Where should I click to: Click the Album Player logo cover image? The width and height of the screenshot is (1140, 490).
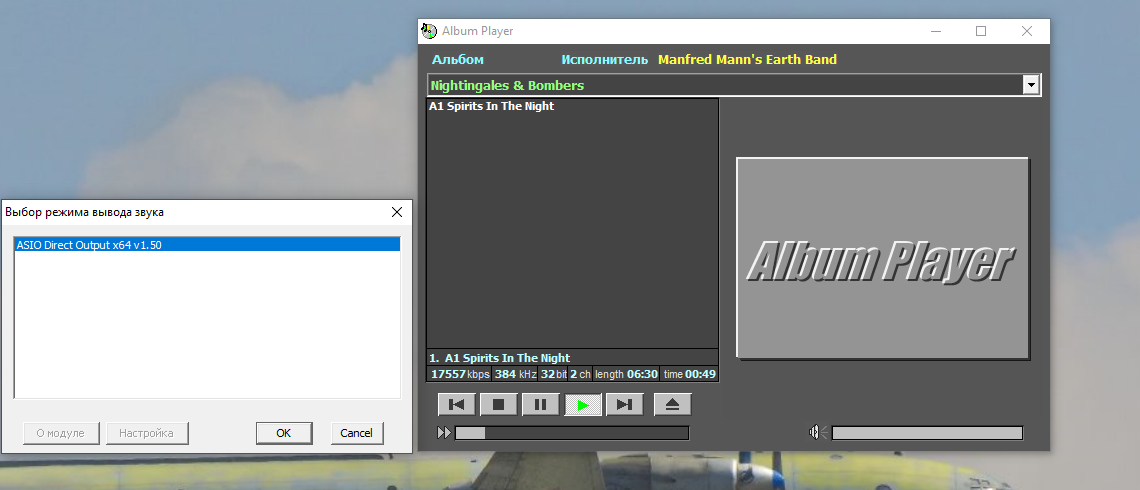coord(883,257)
